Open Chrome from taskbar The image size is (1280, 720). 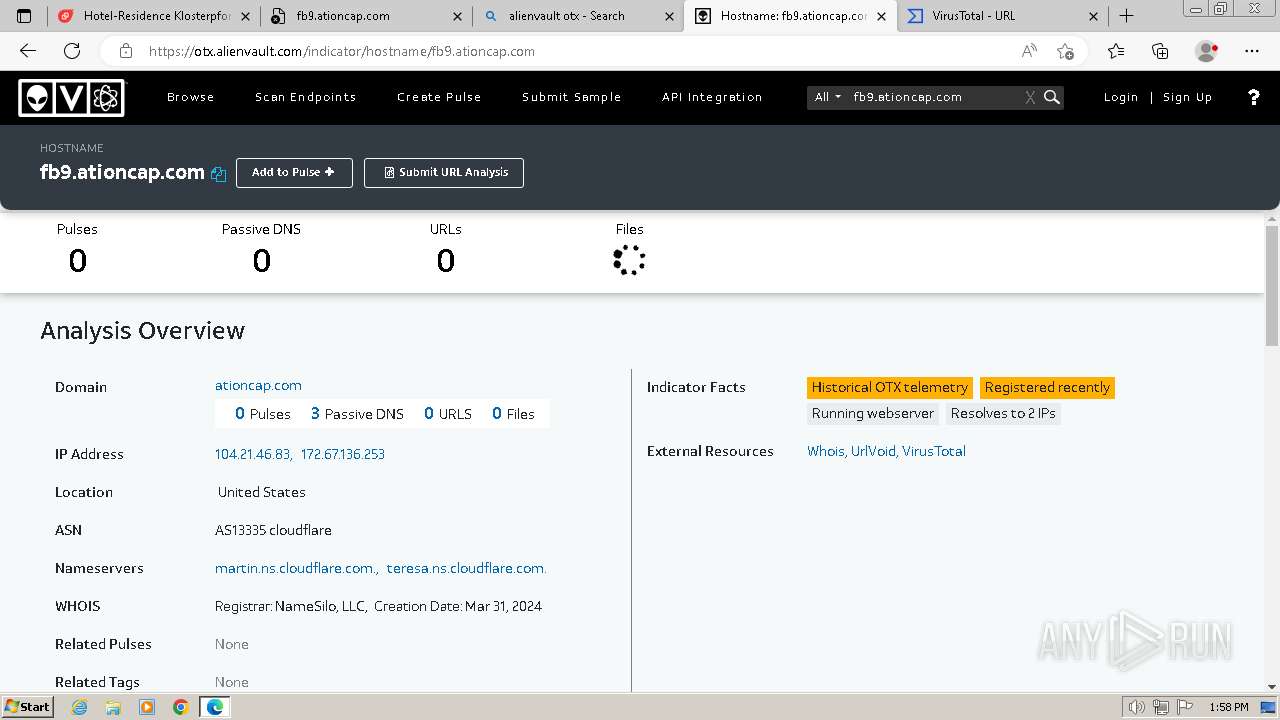pos(181,707)
